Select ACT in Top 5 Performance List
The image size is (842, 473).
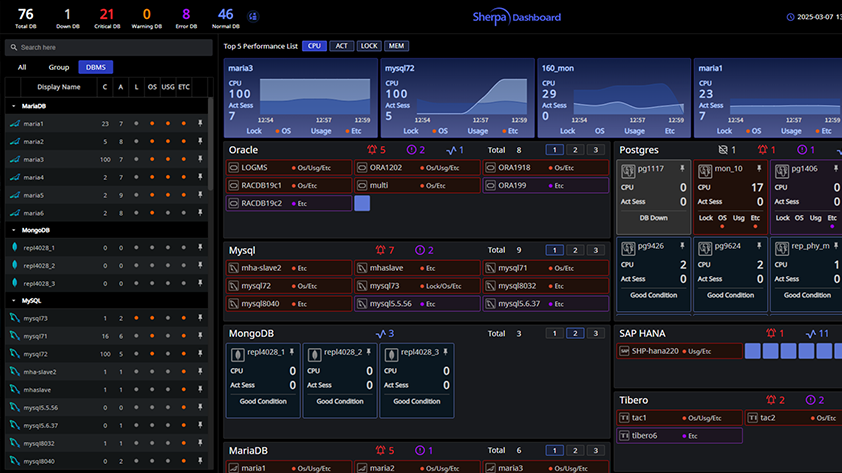(x=342, y=46)
